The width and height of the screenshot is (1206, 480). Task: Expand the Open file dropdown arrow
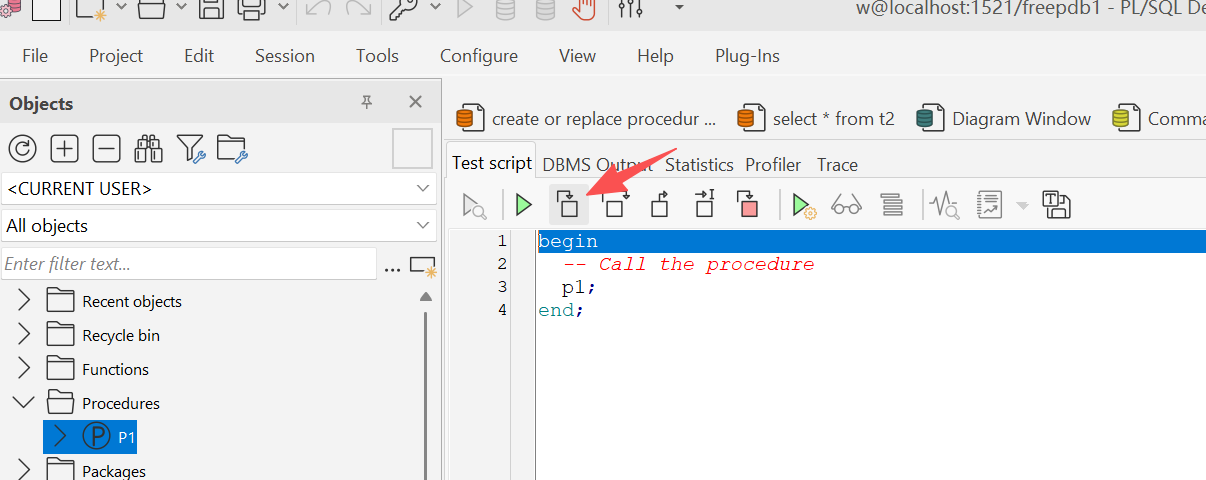(x=181, y=6)
